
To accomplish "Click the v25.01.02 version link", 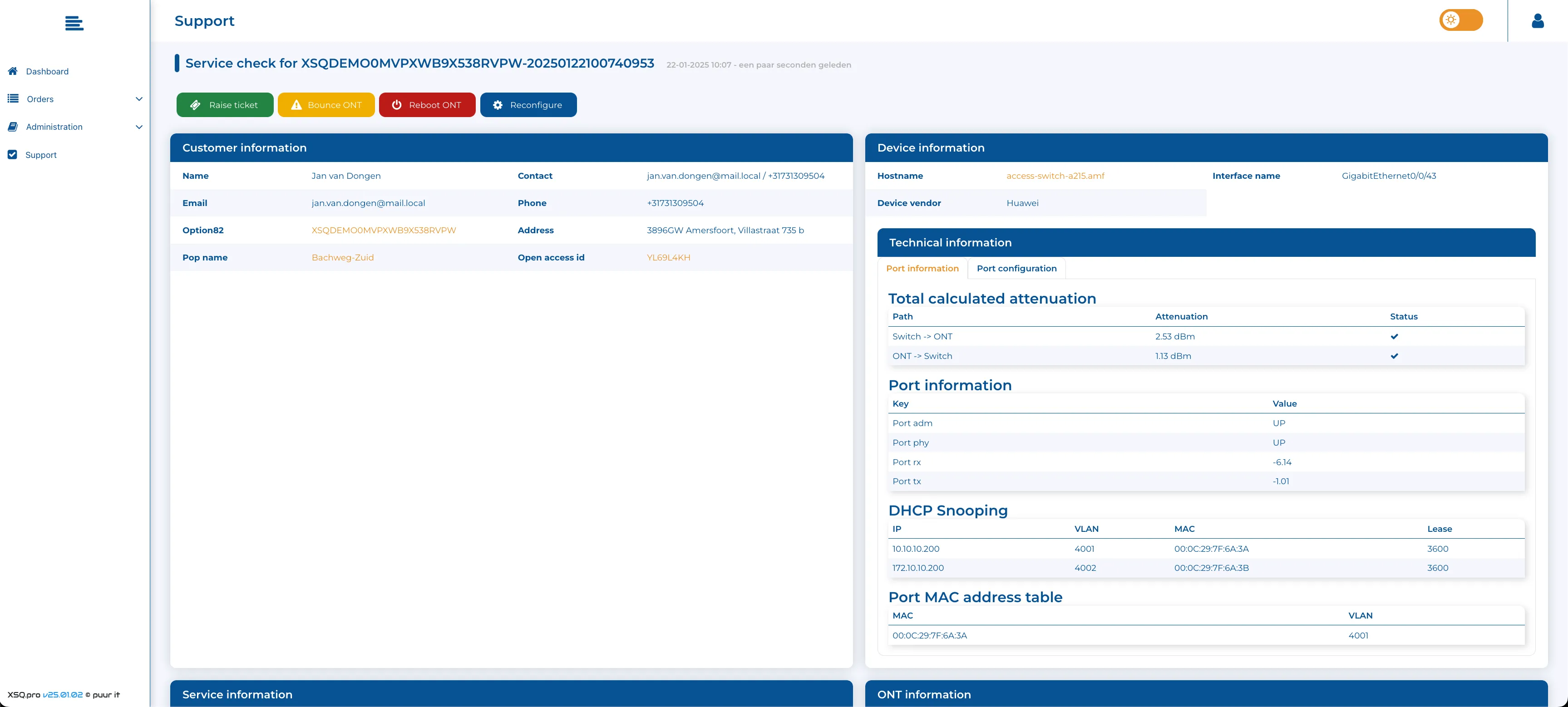I will (x=63, y=694).
